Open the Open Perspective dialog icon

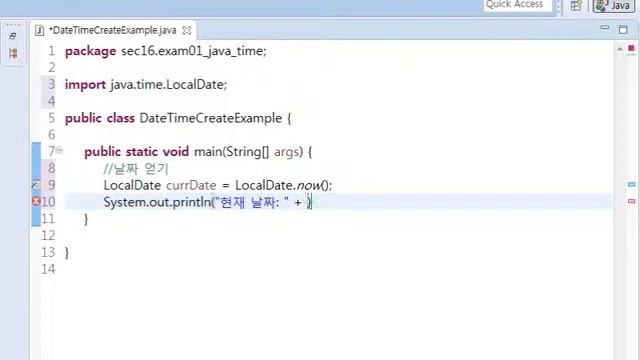(576, 6)
